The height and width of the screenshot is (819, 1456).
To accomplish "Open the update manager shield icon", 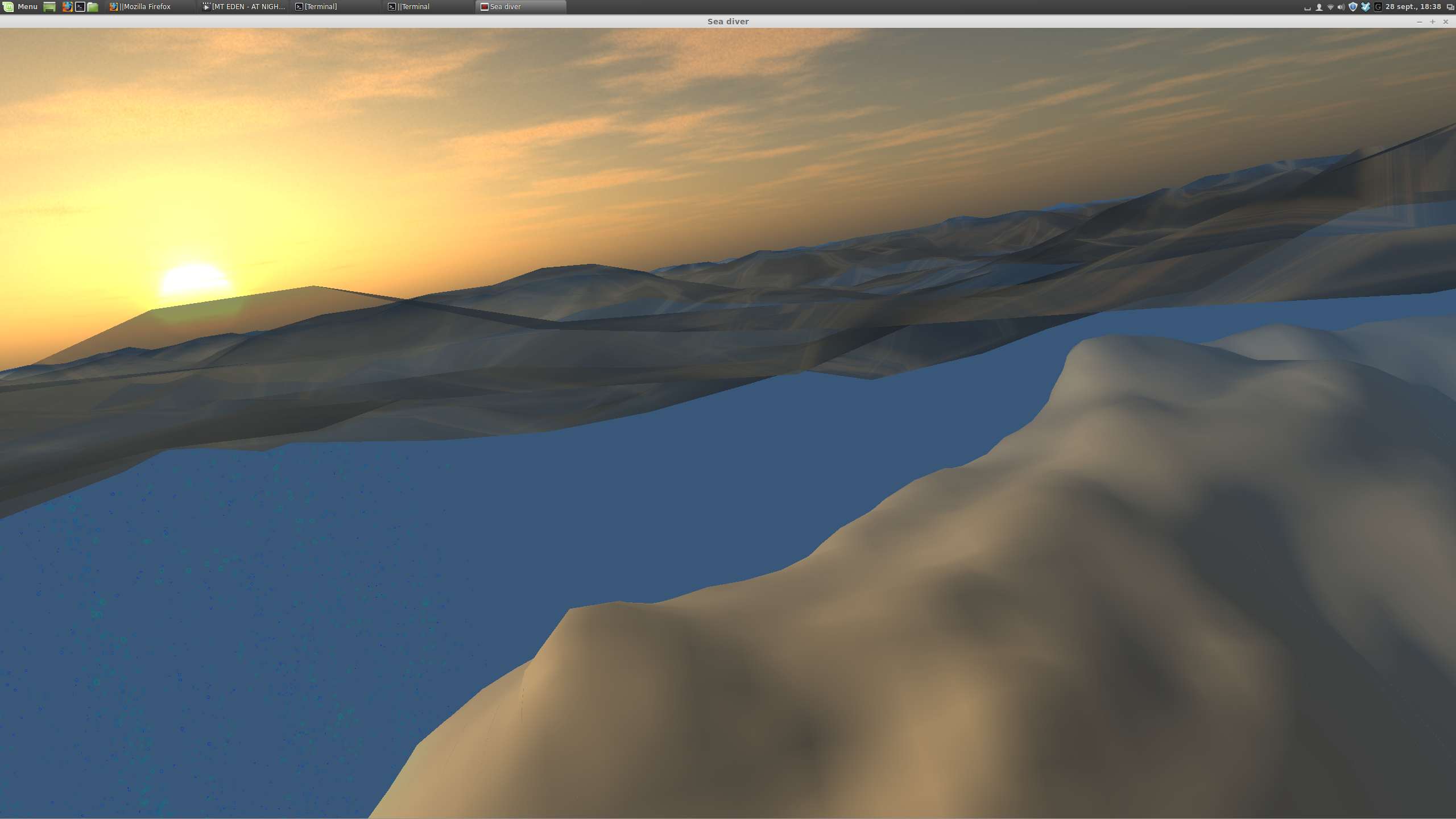I will tap(1353, 7).
